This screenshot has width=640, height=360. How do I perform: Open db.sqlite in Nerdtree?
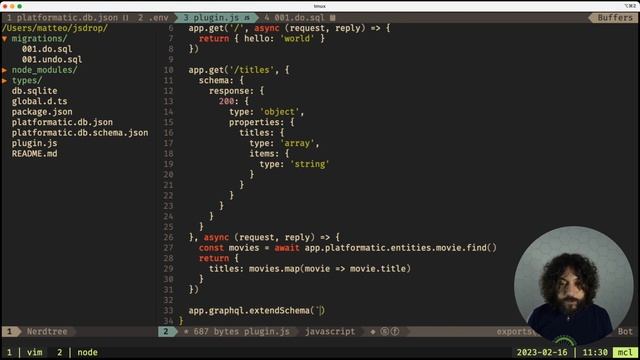pos(34,91)
